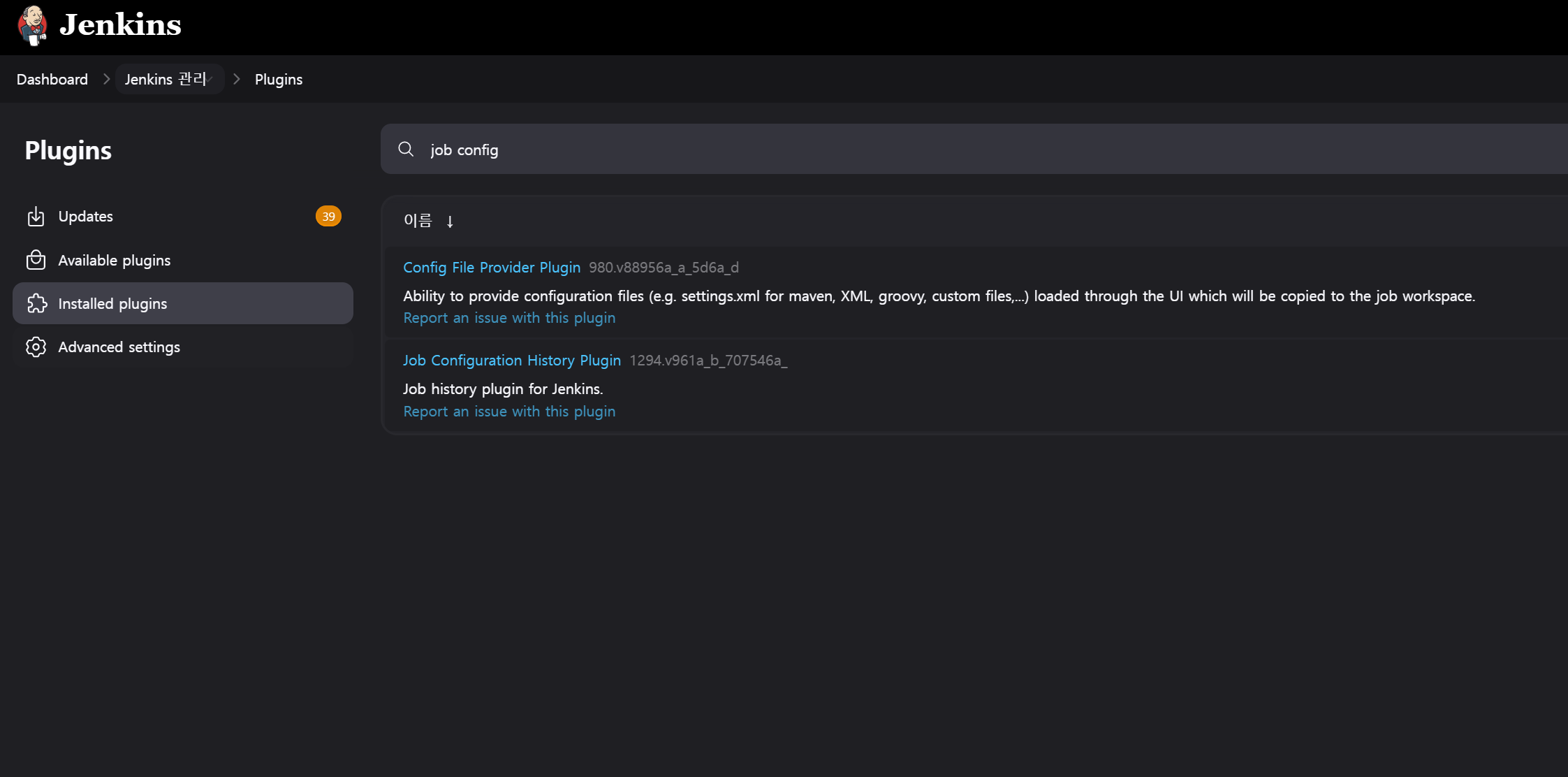Click the search magnifier icon

coord(406,149)
